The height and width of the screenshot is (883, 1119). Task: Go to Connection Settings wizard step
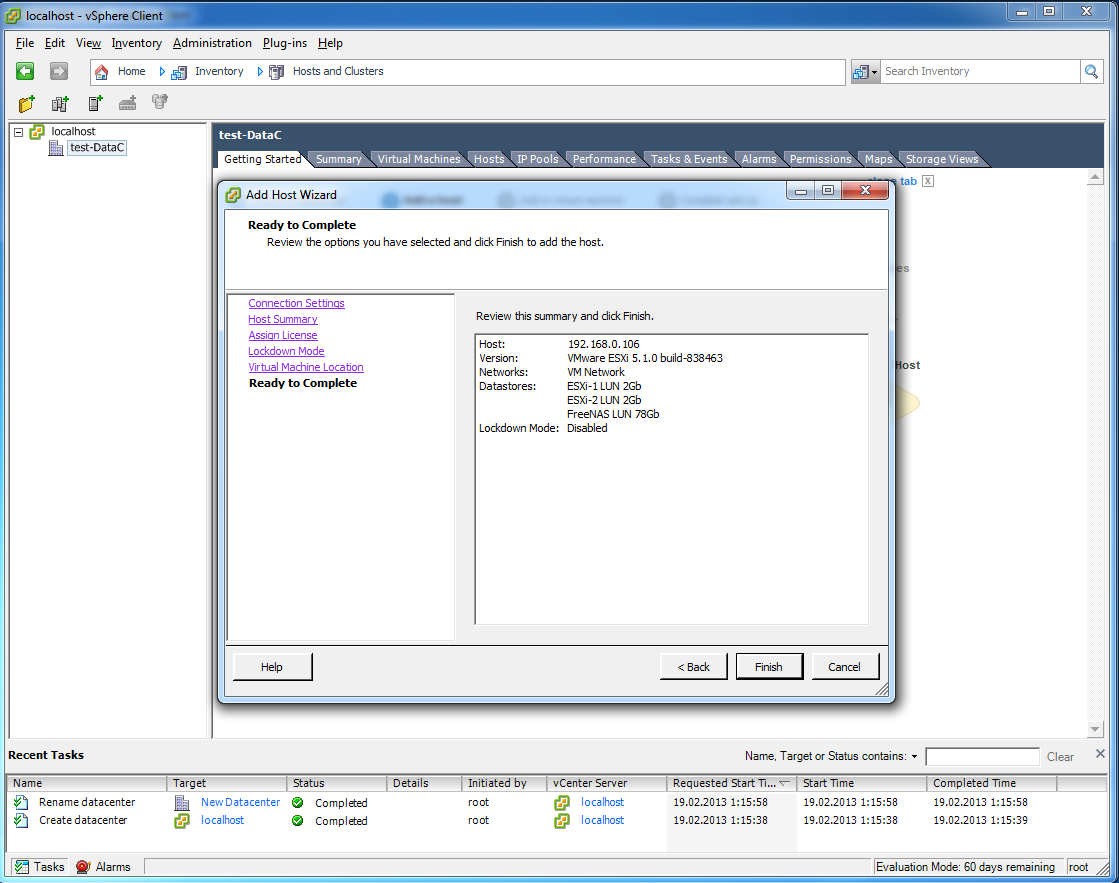click(296, 303)
